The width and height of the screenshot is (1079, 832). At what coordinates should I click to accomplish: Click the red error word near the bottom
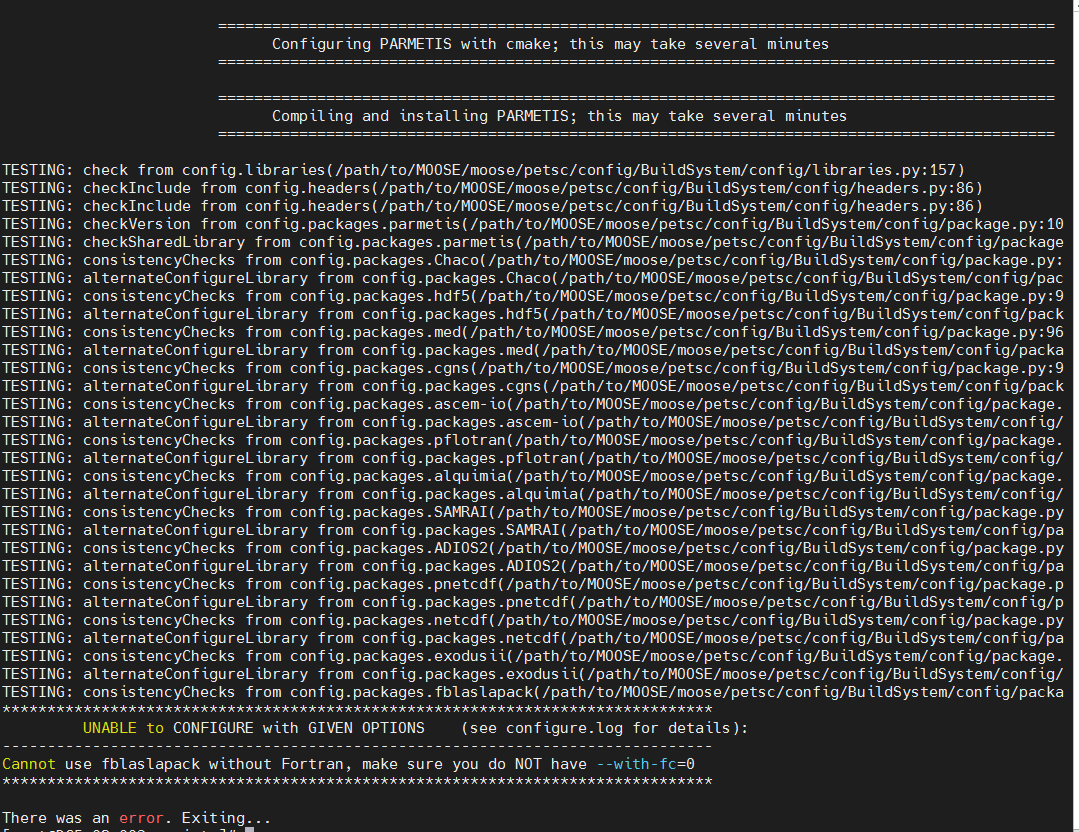click(x=141, y=817)
